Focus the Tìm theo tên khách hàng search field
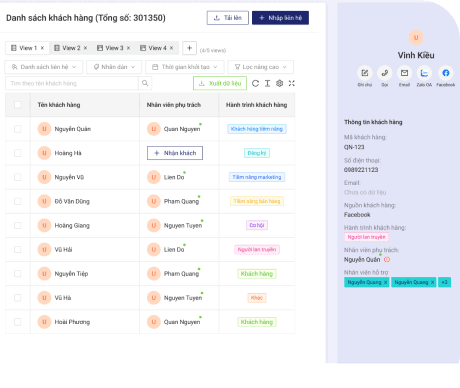 [x=72, y=83]
